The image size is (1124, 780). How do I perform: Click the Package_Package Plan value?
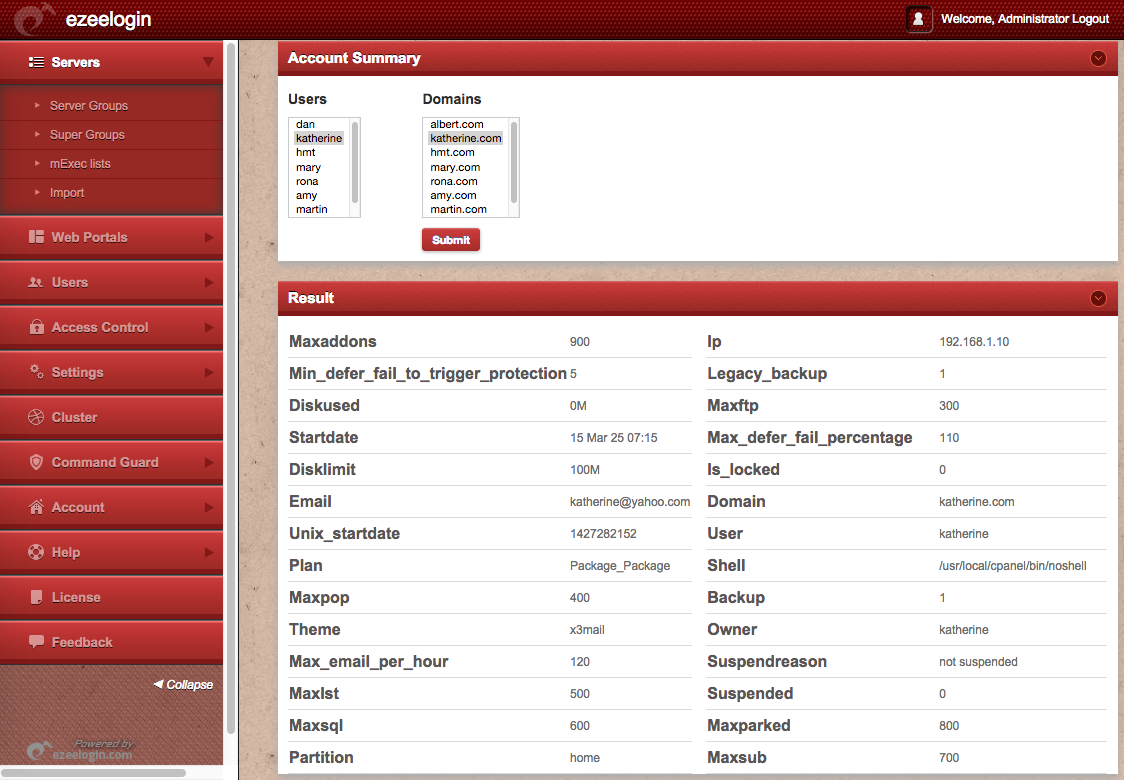[x=620, y=566]
